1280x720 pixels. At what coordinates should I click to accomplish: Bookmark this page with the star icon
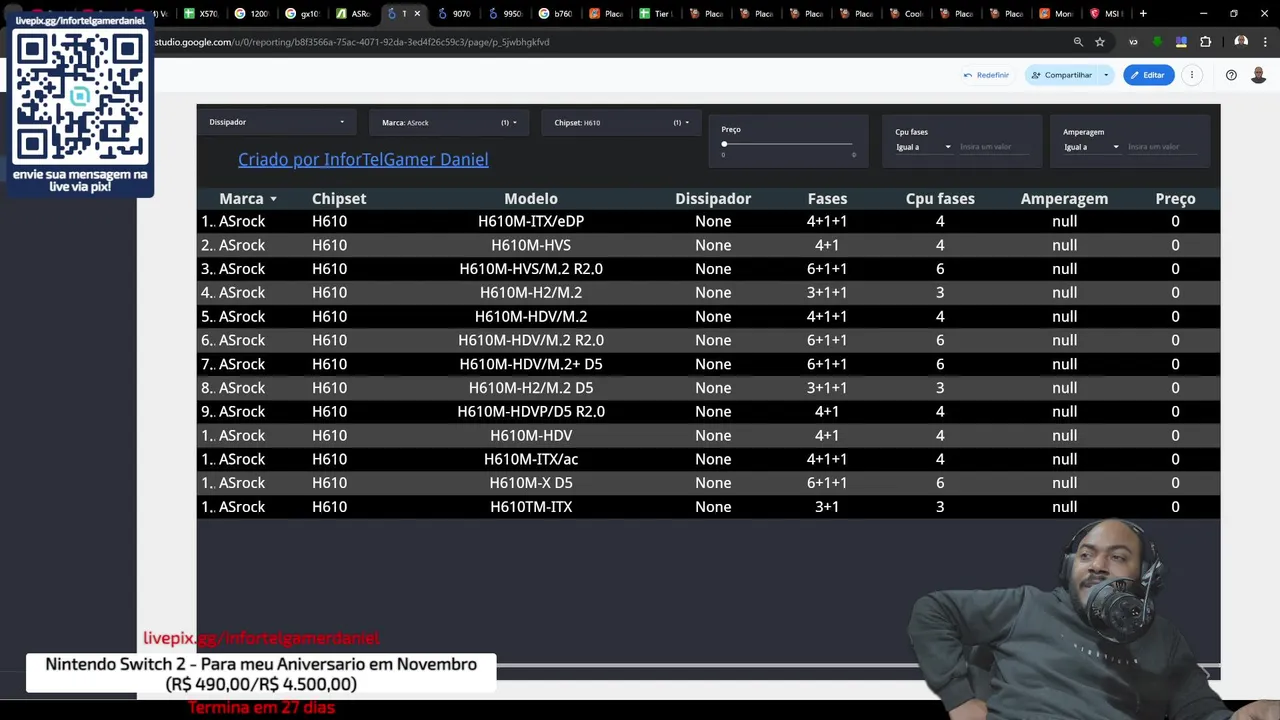coord(1100,42)
